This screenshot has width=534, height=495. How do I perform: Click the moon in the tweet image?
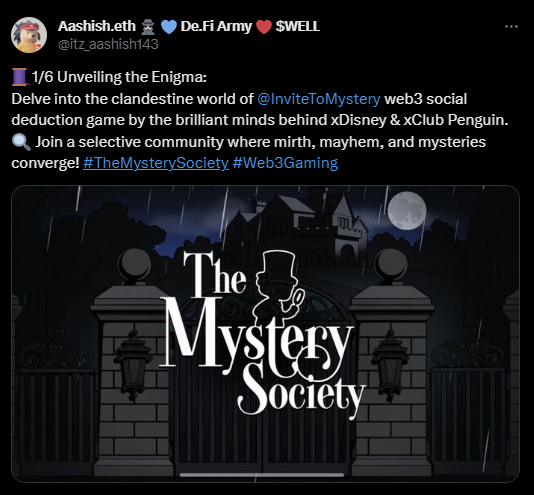(407, 211)
